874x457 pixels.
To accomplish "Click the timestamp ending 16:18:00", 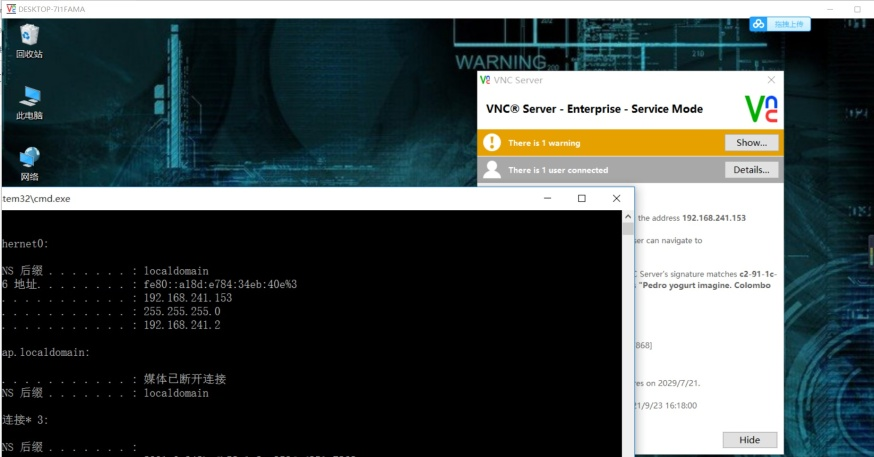I will (664, 405).
